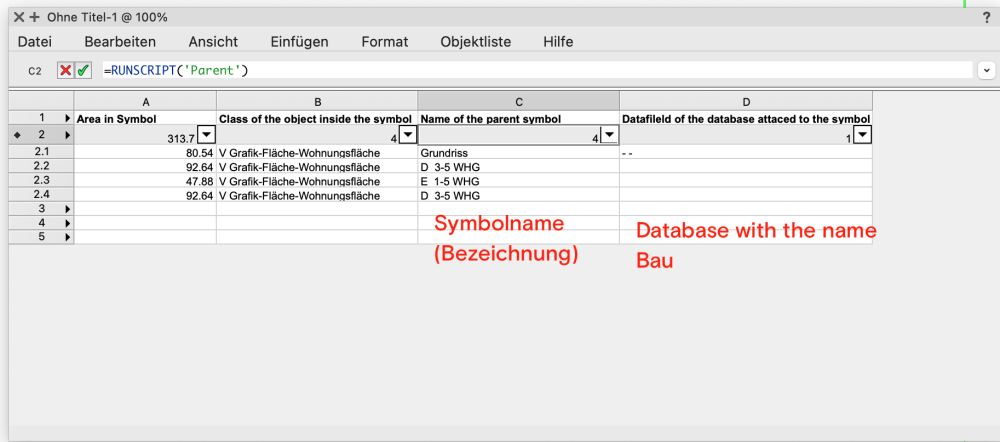Image resolution: width=1000 pixels, height=442 pixels.
Task: Open column A dropdown in row 2
Action: click(x=205, y=135)
